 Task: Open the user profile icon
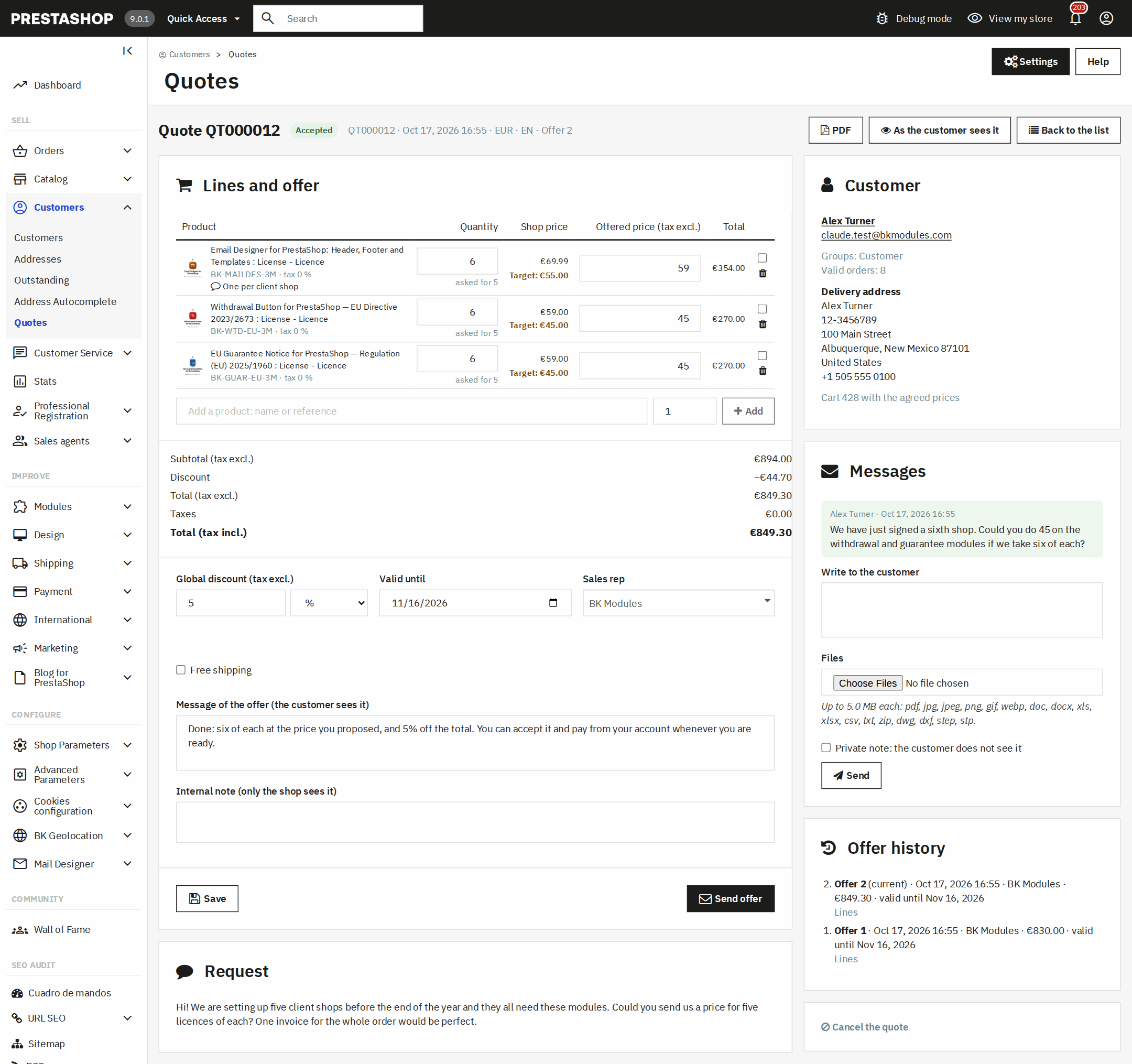[1106, 18]
